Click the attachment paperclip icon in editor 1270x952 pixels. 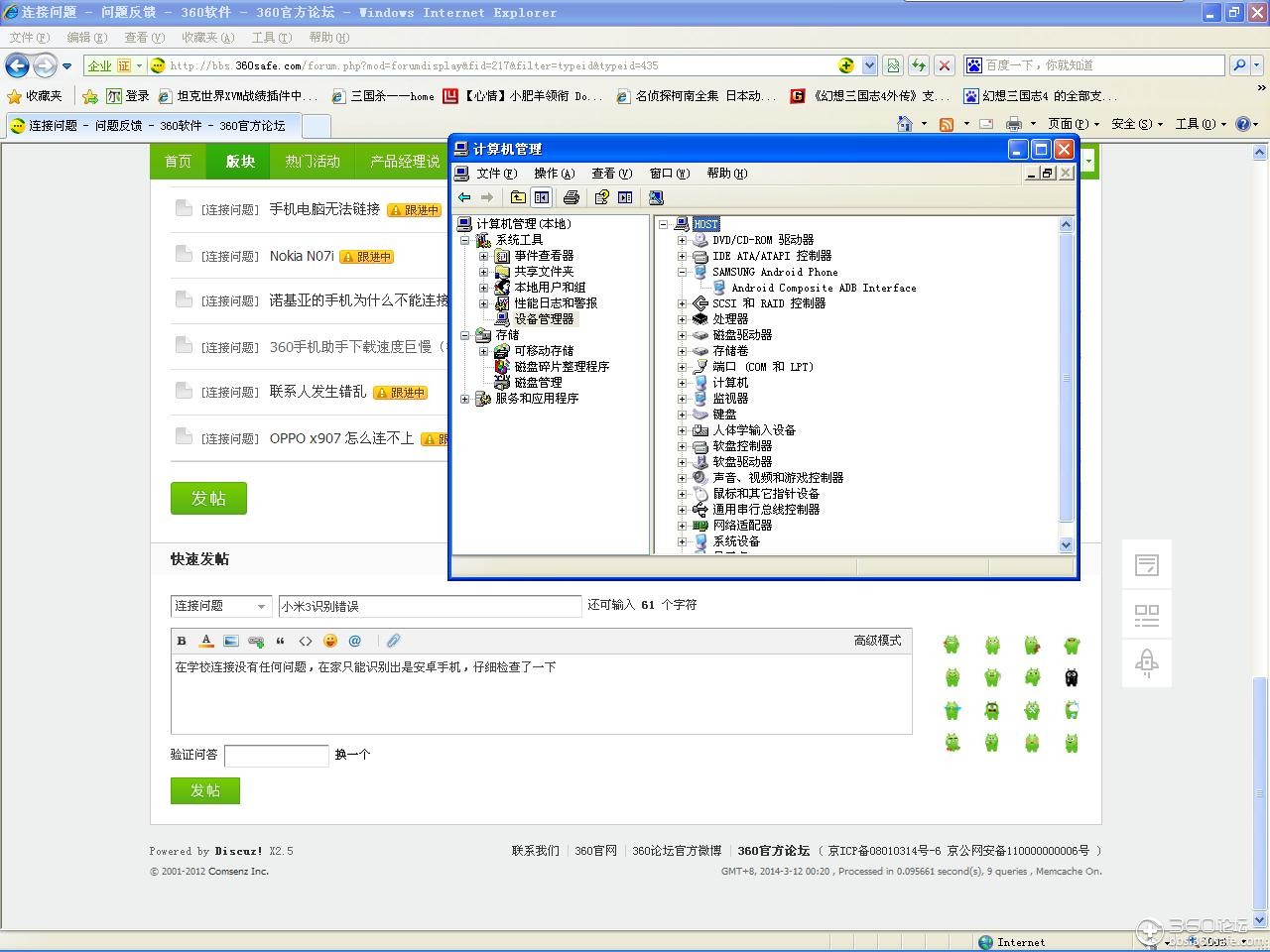point(394,641)
